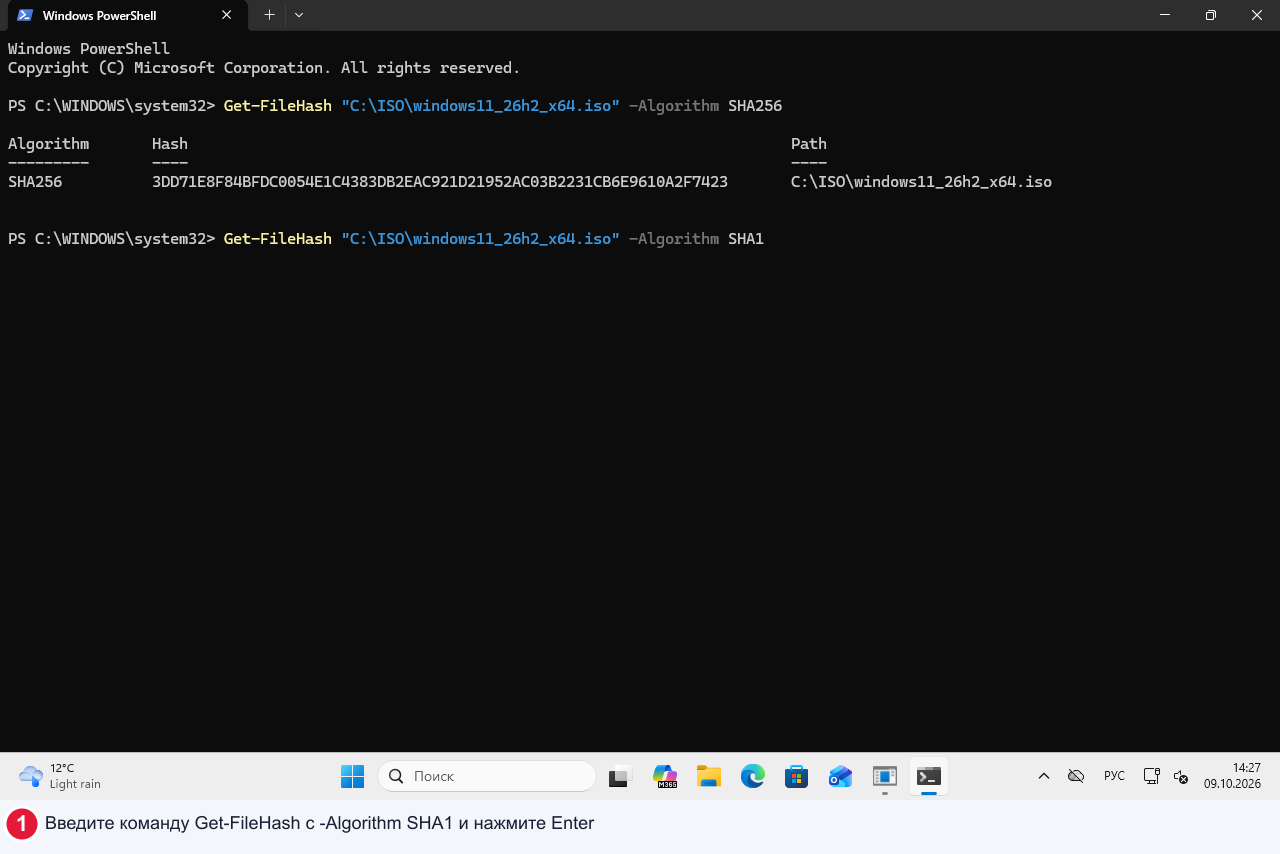
Task: Click the copyright line "Microsoft Corporation"
Action: 228,68
